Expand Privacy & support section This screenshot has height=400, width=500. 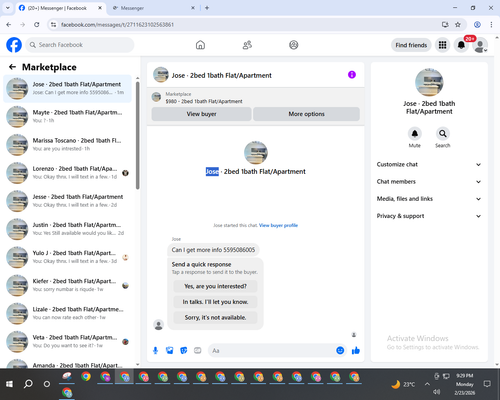(429, 216)
